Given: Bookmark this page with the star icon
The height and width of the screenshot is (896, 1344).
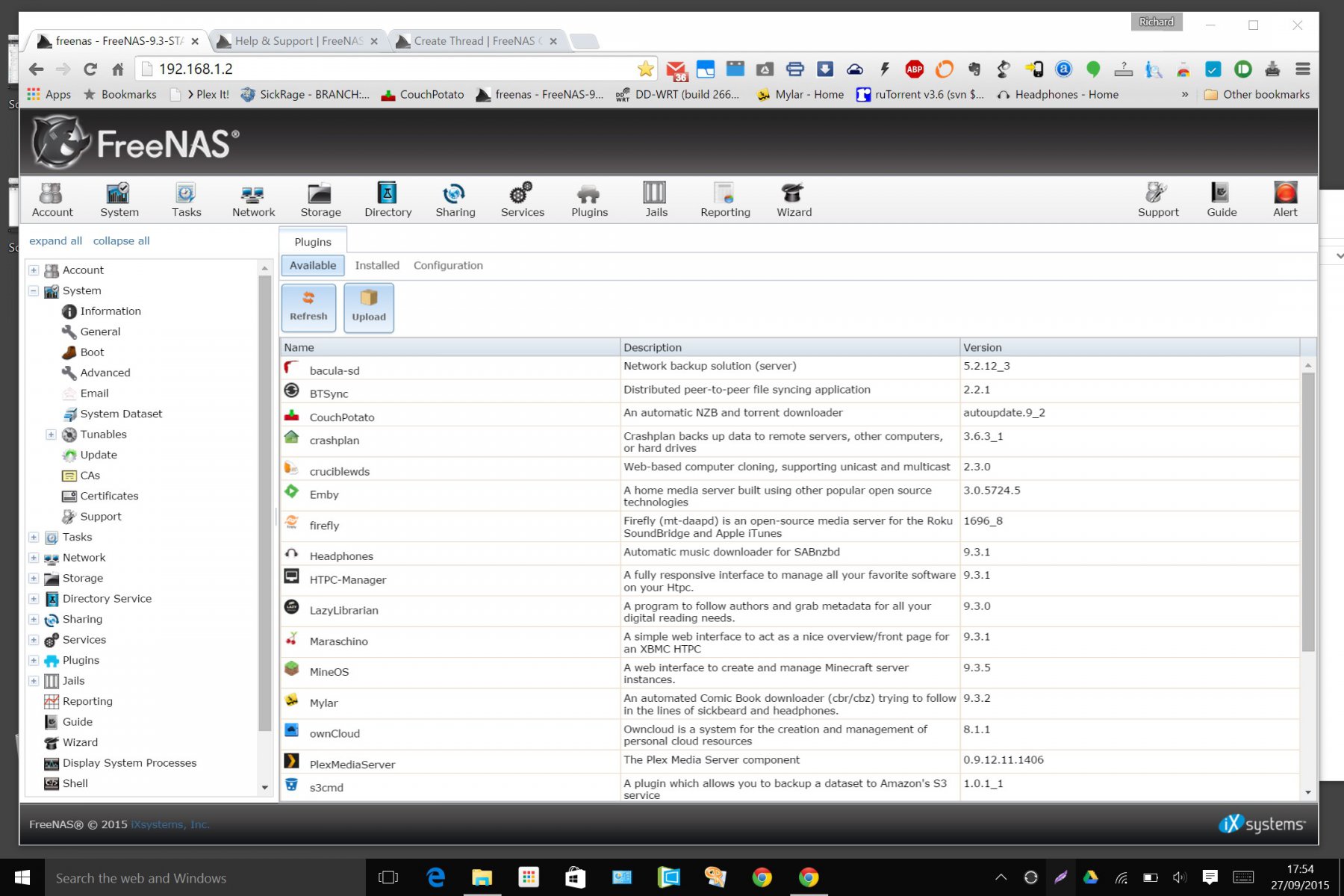Looking at the screenshot, I should [x=645, y=69].
